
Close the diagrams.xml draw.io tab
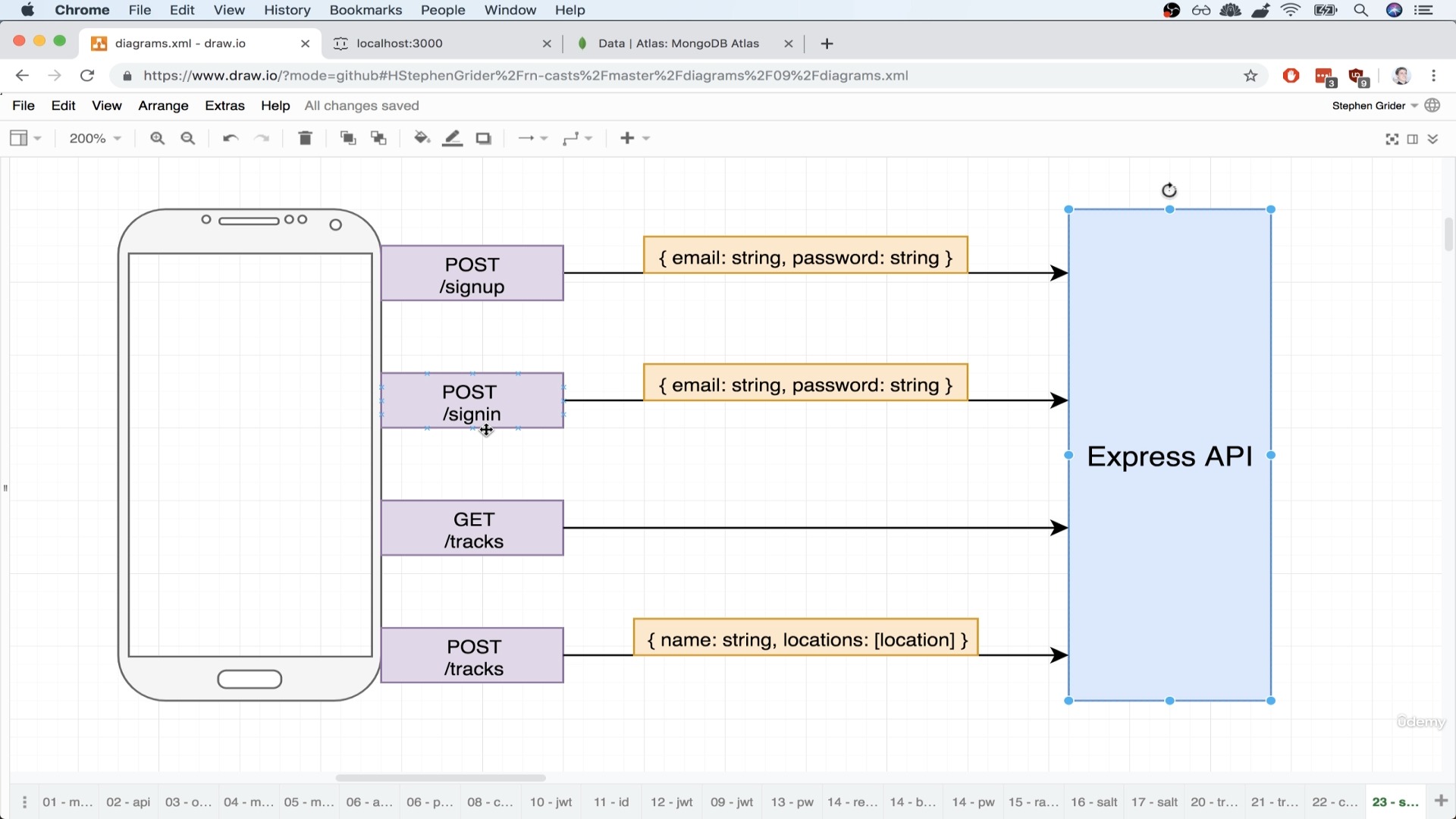[305, 44]
